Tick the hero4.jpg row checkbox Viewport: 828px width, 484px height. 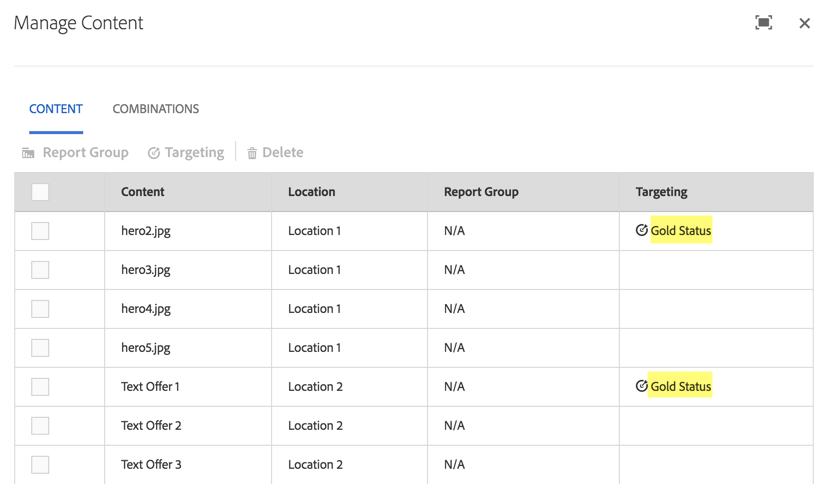pyautogui.click(x=40, y=309)
